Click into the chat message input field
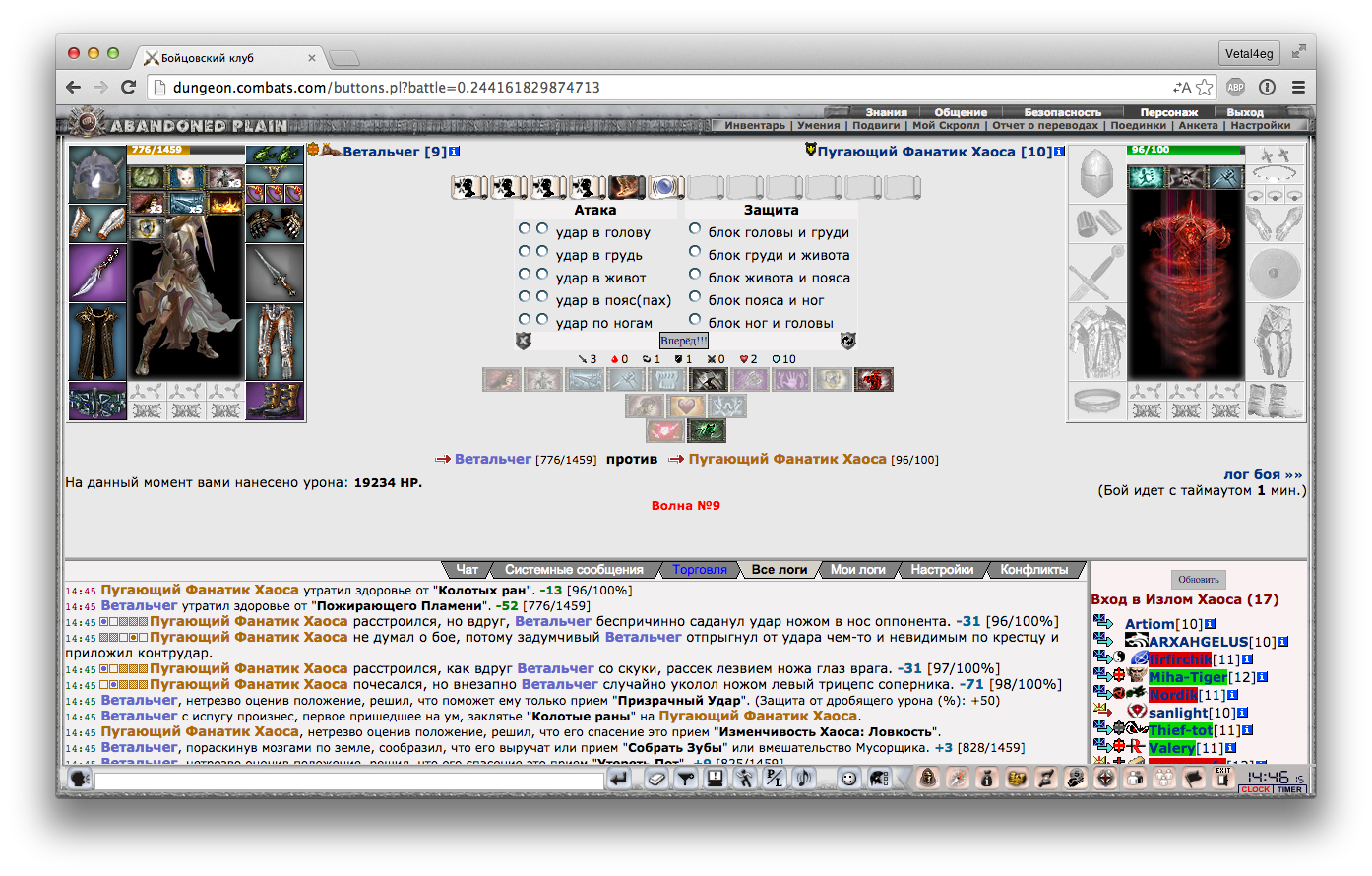This screenshot has height=876, width=1372. click(x=349, y=781)
